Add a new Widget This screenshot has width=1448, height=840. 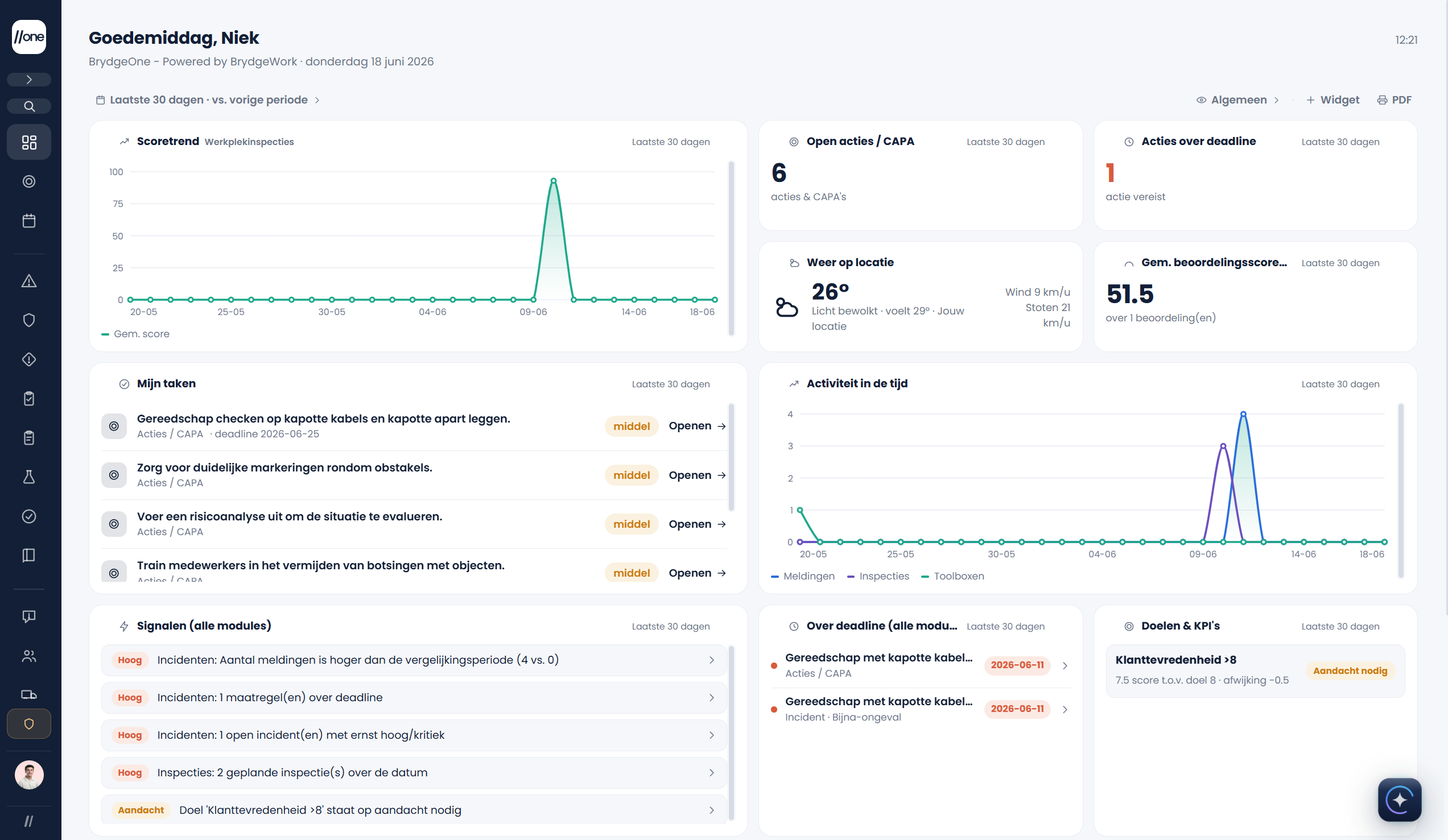tap(1333, 100)
